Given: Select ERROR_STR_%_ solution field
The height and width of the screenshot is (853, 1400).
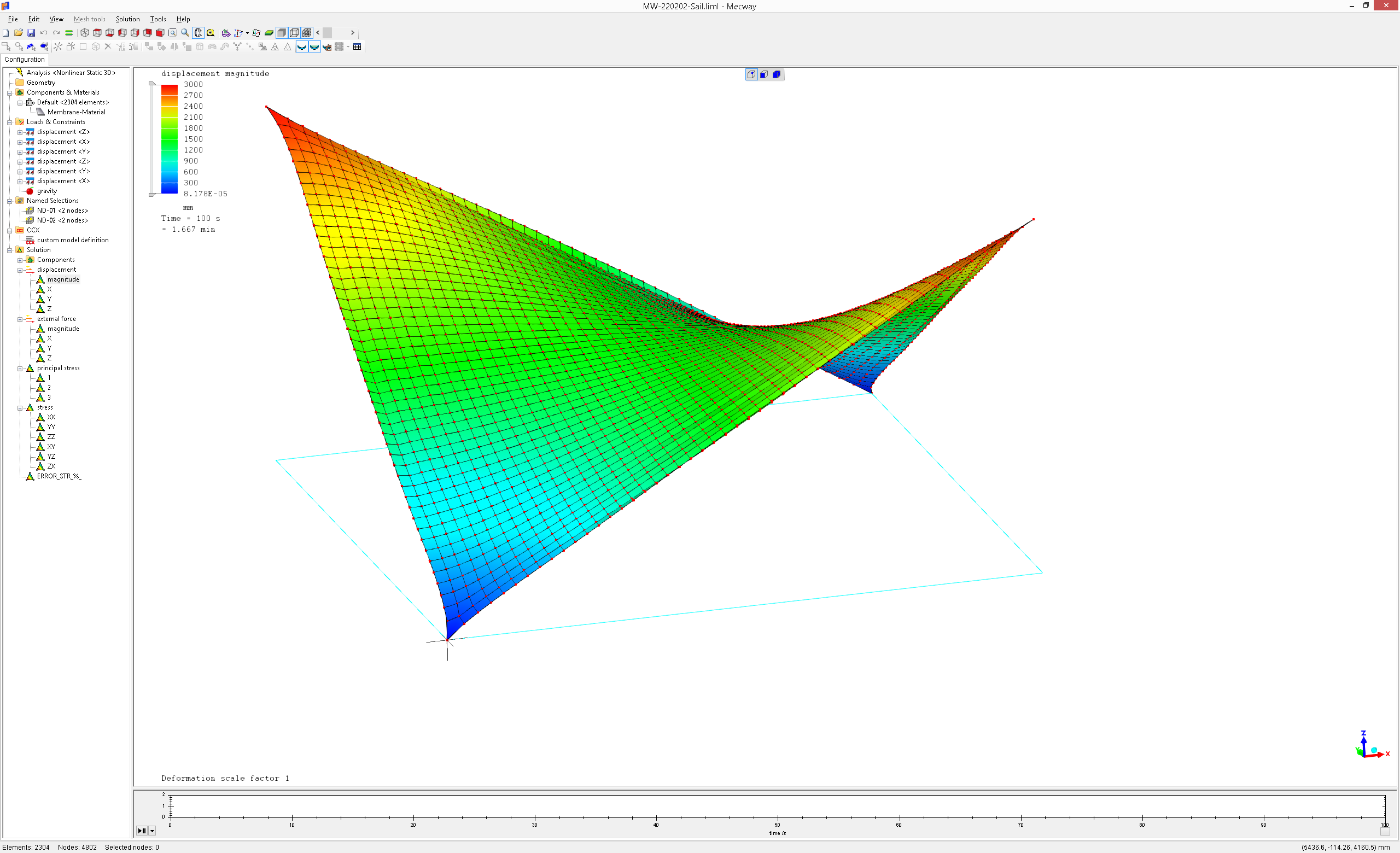Looking at the screenshot, I should pyautogui.click(x=59, y=476).
